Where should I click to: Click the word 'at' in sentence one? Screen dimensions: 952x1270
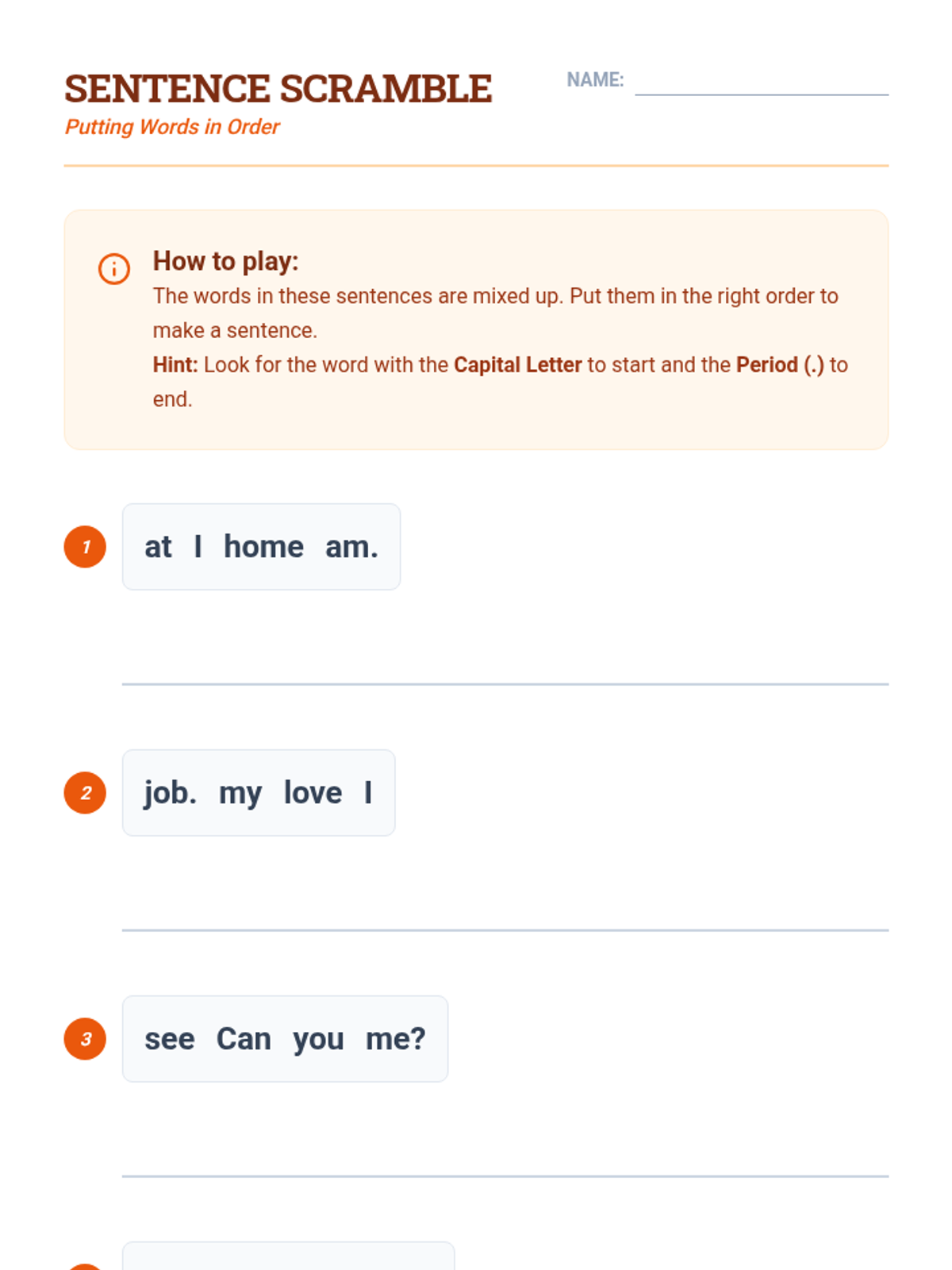pos(158,547)
